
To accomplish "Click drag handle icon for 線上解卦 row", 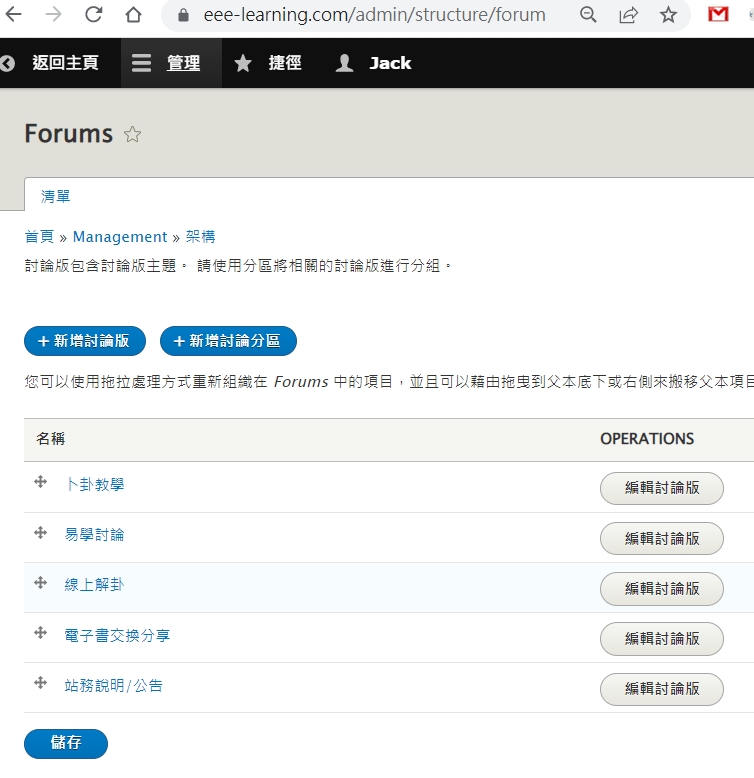I will 41,583.
